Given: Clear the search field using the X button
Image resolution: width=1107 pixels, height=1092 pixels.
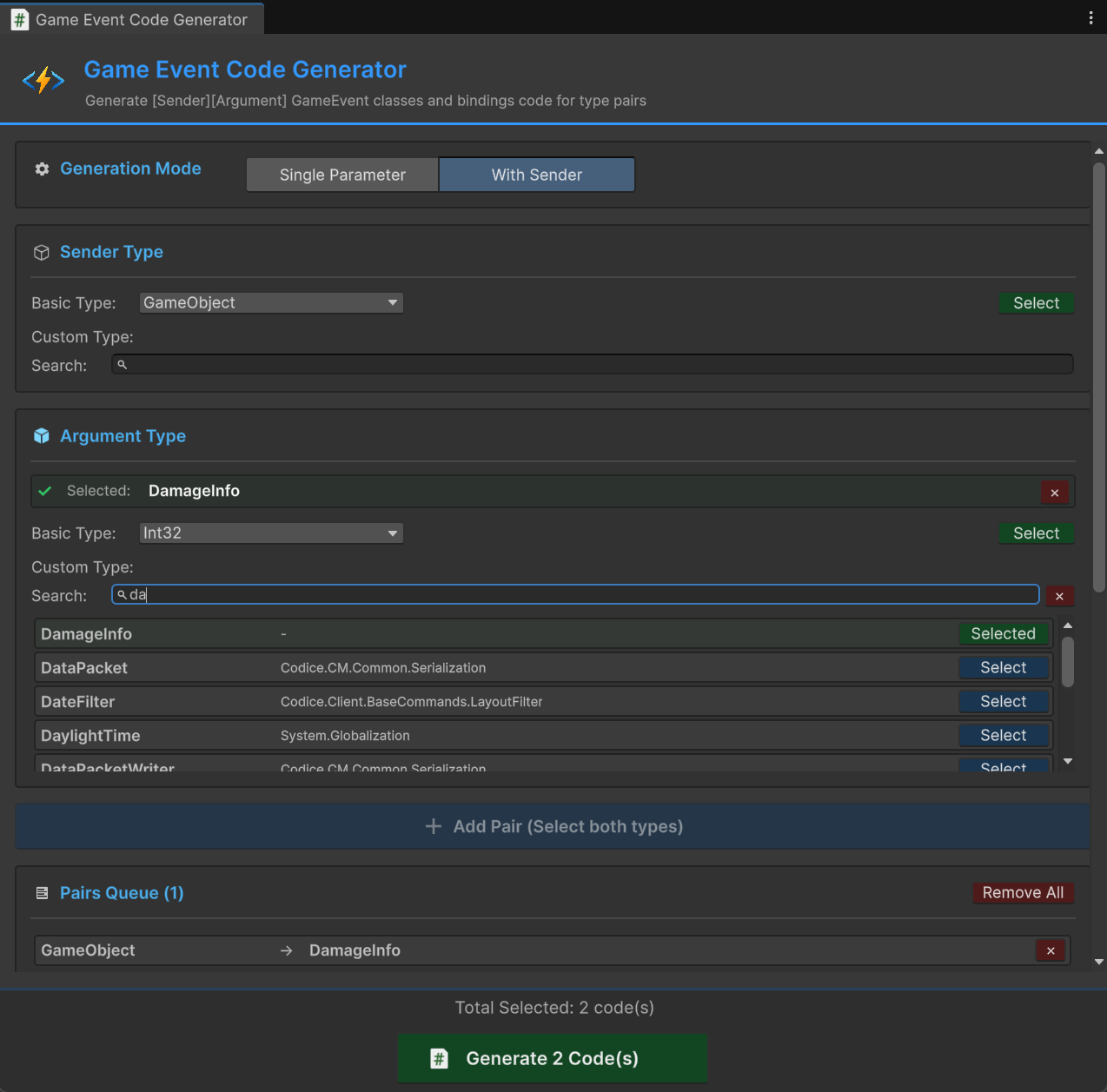Looking at the screenshot, I should 1059,596.
